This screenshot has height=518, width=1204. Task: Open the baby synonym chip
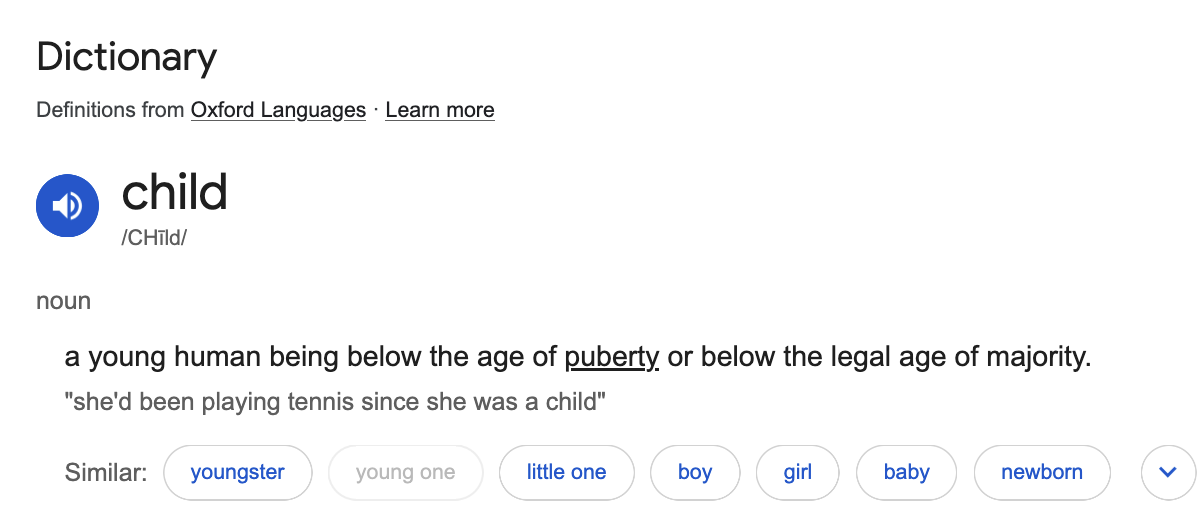(x=906, y=472)
